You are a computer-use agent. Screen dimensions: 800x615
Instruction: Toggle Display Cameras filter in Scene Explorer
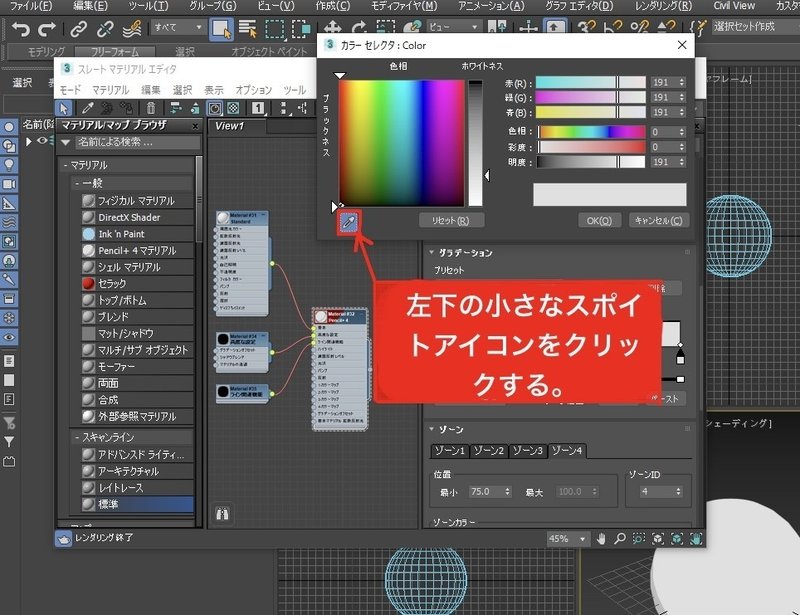pyautogui.click(x=9, y=184)
